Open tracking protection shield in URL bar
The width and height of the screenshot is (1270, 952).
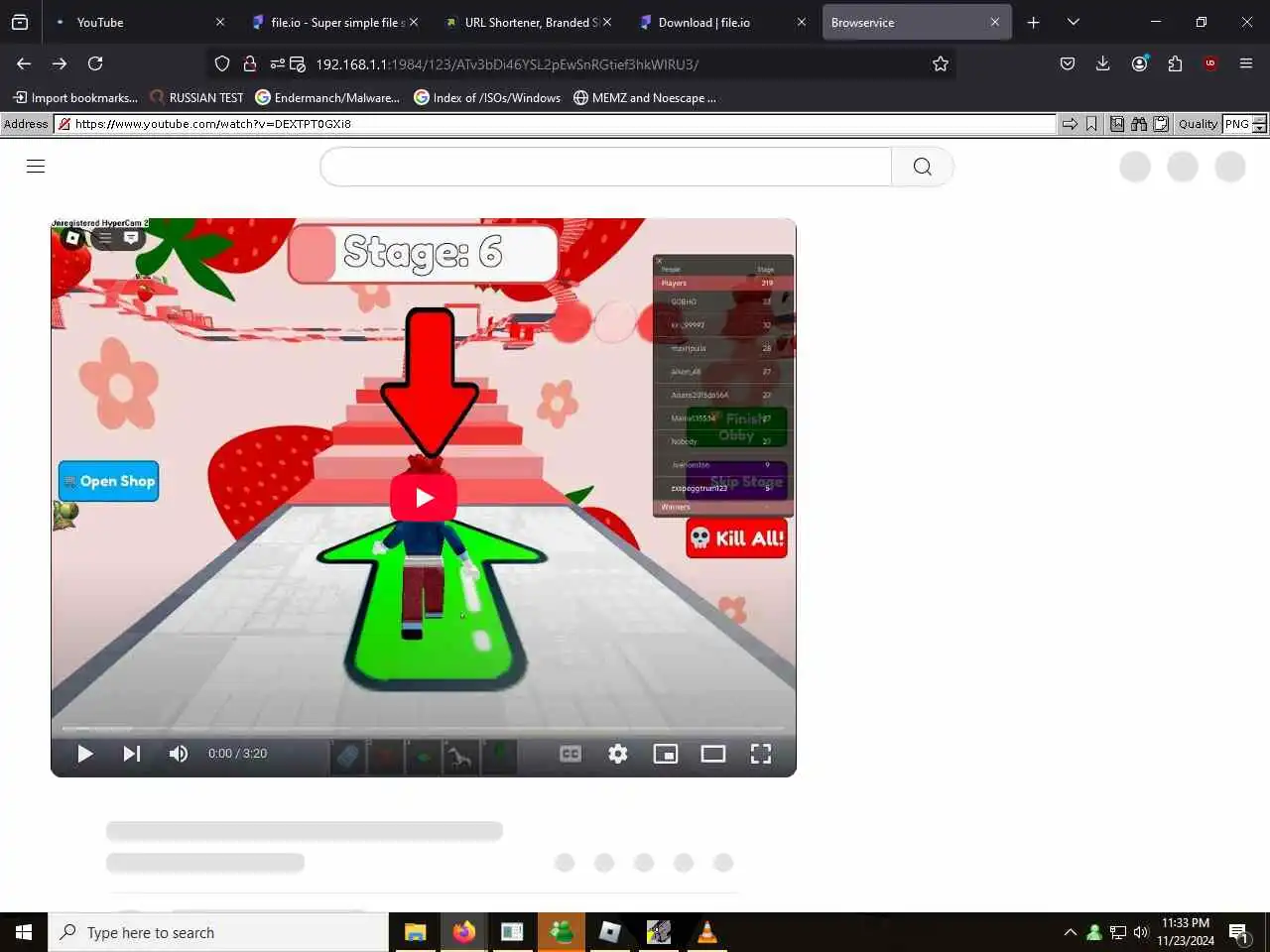[x=222, y=63]
